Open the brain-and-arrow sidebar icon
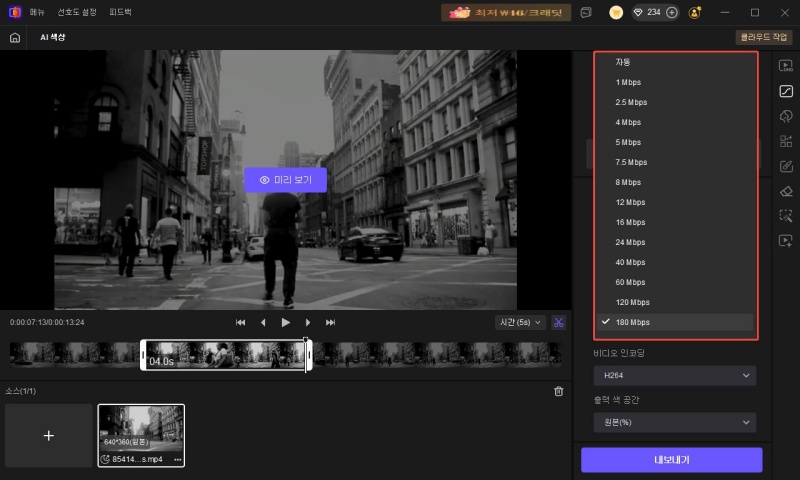The width and height of the screenshot is (800, 480). pos(786,116)
